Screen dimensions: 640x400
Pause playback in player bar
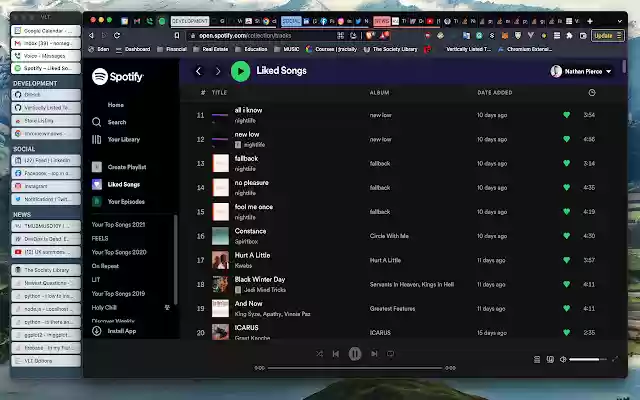[x=355, y=354]
